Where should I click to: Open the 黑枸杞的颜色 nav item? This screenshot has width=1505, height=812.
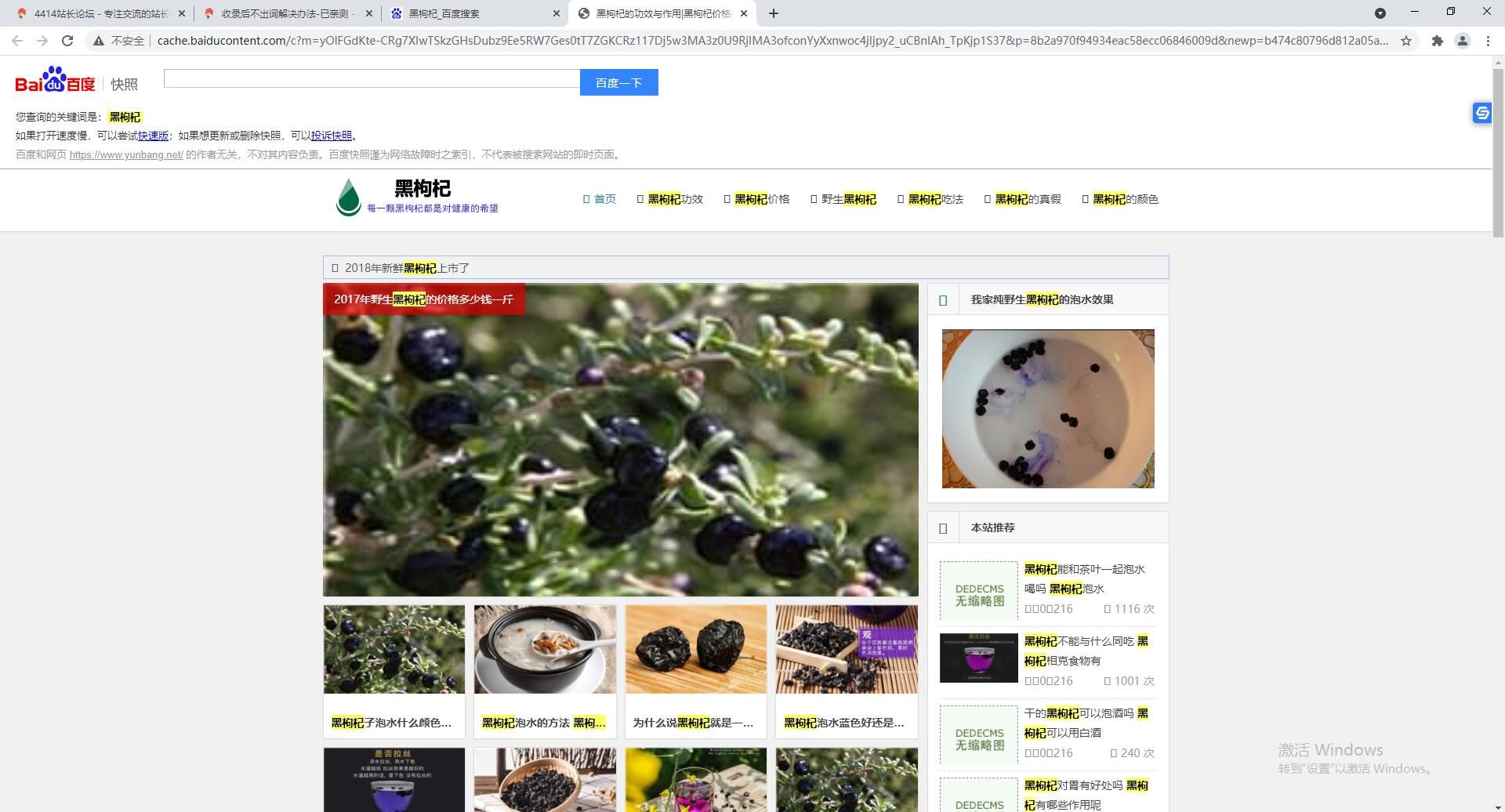[x=1120, y=199]
